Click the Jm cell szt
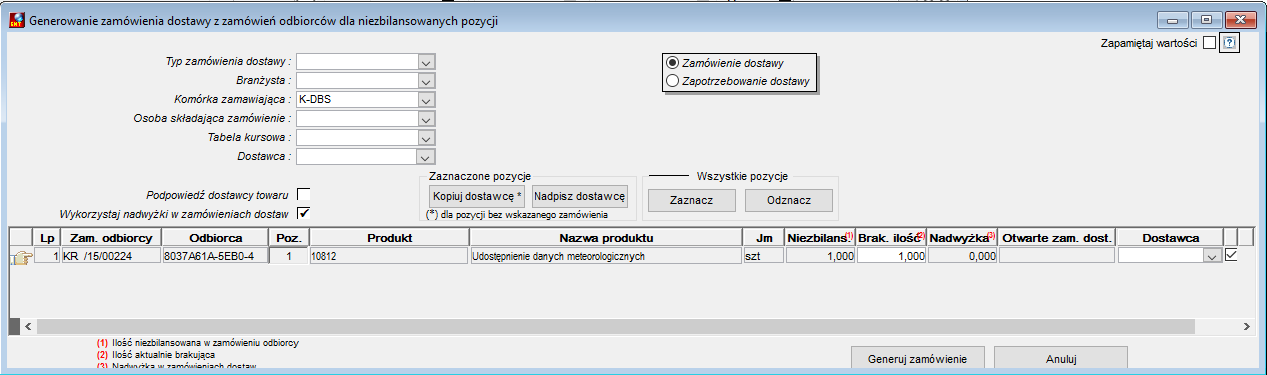The width and height of the screenshot is (1267, 375). point(764,257)
